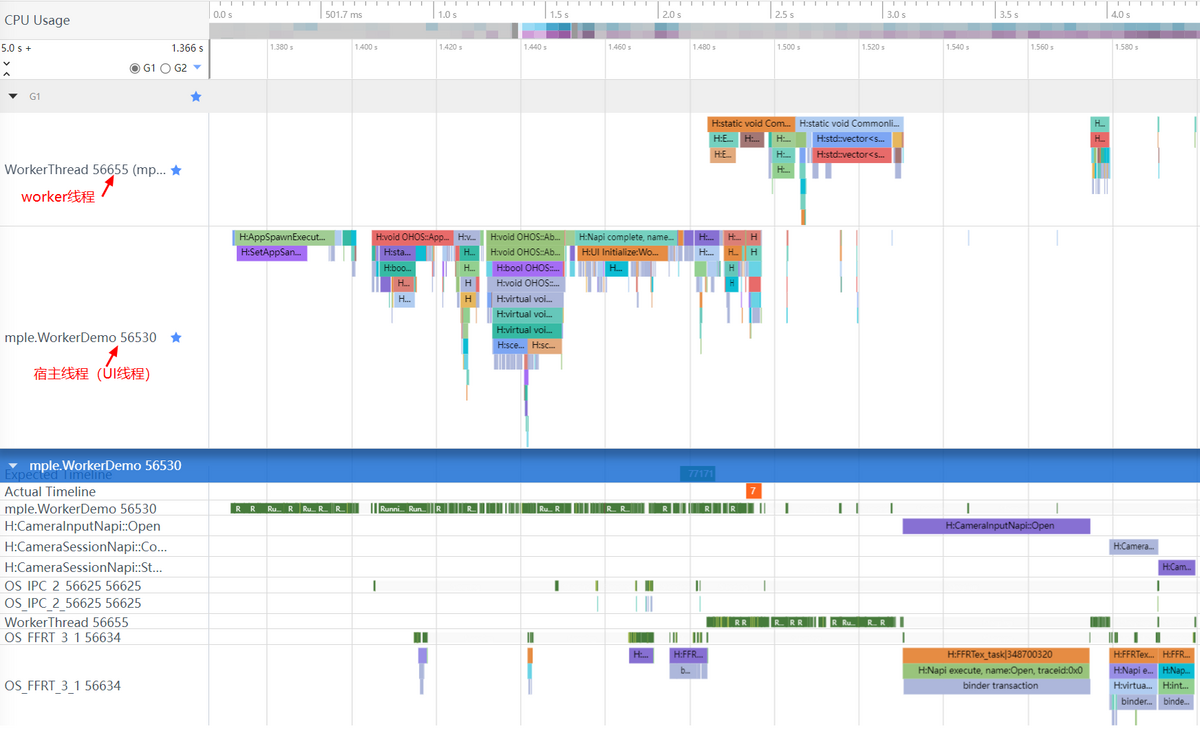The height and width of the screenshot is (733, 1200).
Task: Select the H:CameraInputNapi::Open row label
Action: point(82,526)
